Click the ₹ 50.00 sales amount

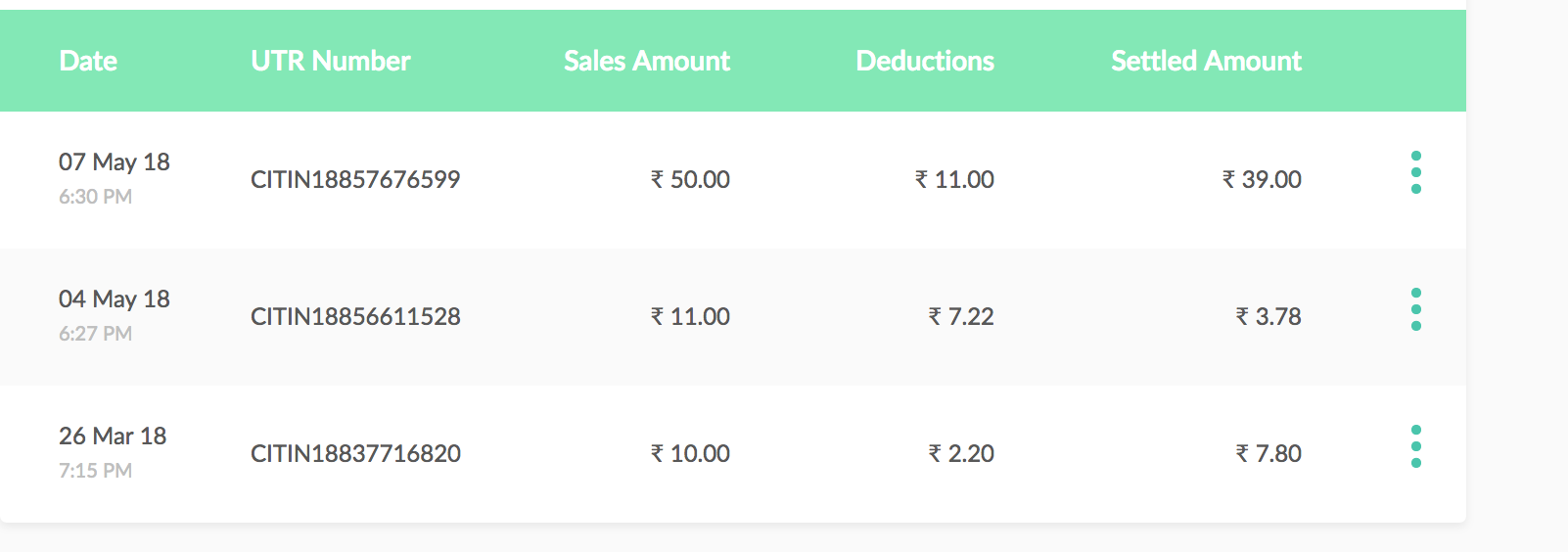click(690, 179)
